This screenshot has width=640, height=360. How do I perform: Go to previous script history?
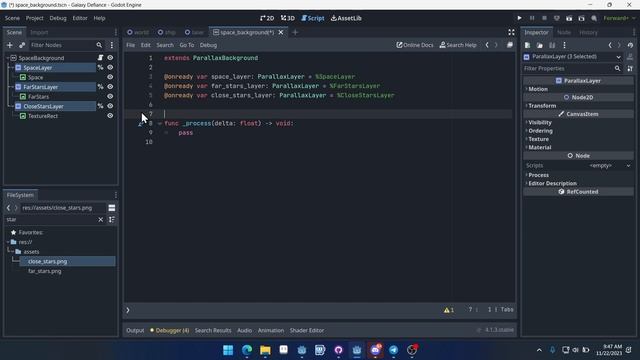coord(487,45)
